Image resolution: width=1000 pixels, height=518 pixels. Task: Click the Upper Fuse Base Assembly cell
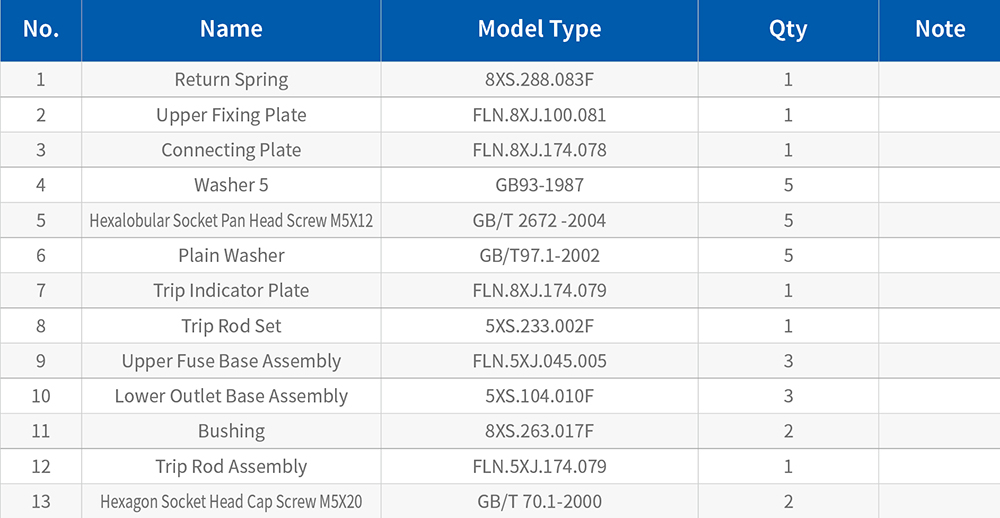click(x=231, y=361)
